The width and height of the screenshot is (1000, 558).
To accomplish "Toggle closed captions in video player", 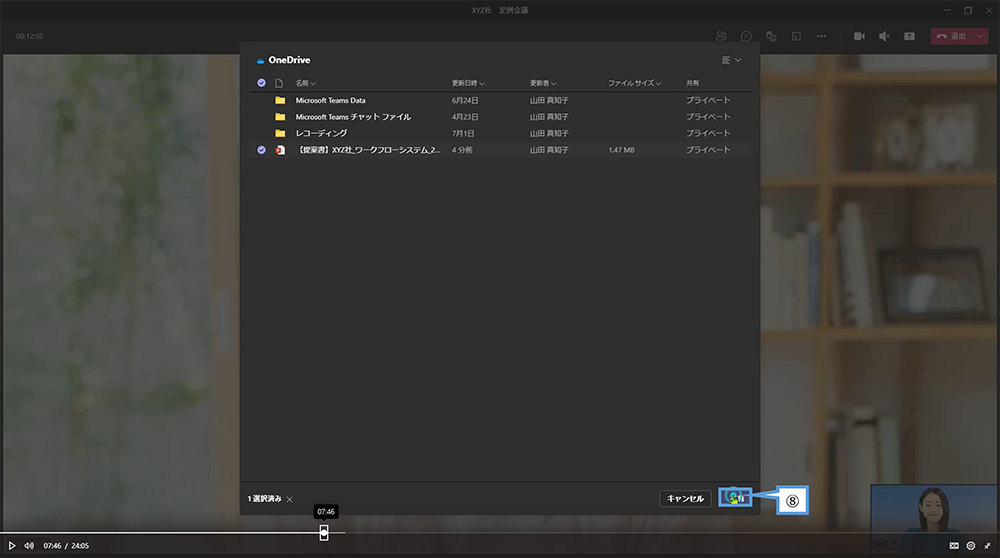I will tap(954, 545).
